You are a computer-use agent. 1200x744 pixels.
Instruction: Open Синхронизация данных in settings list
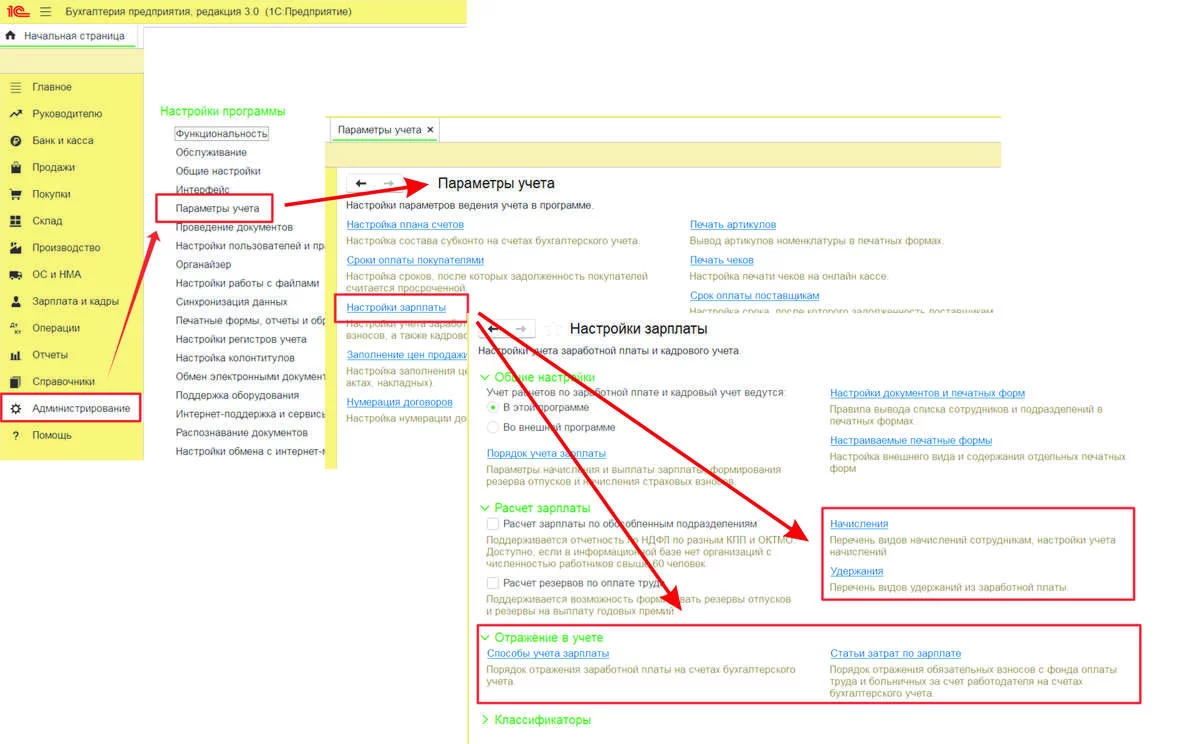pyautogui.click(x=231, y=301)
